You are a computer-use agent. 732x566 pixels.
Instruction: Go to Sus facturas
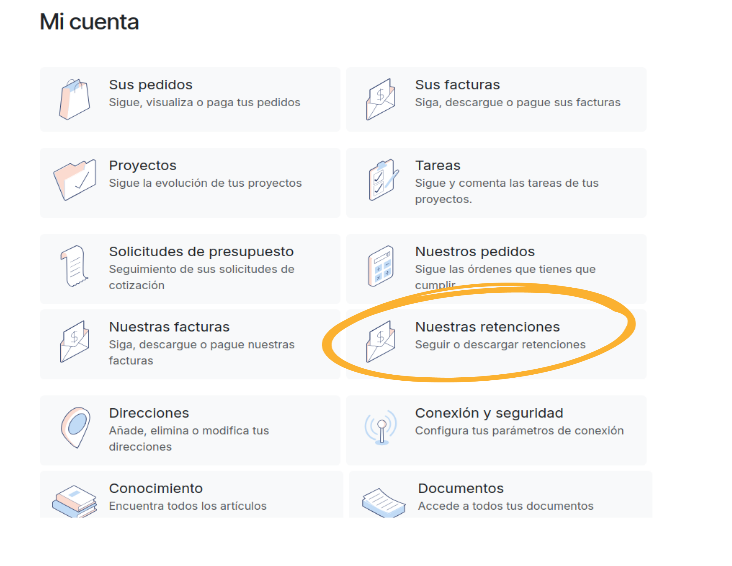coord(458,85)
